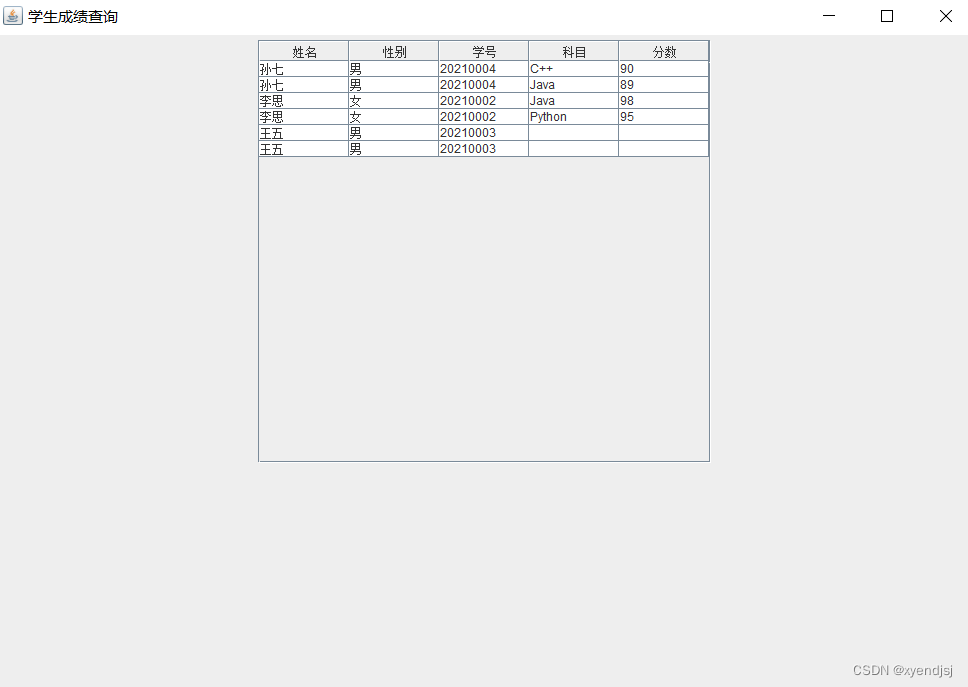Select the 孙七 cell in the C++ row
968x687 pixels.
click(x=304, y=69)
